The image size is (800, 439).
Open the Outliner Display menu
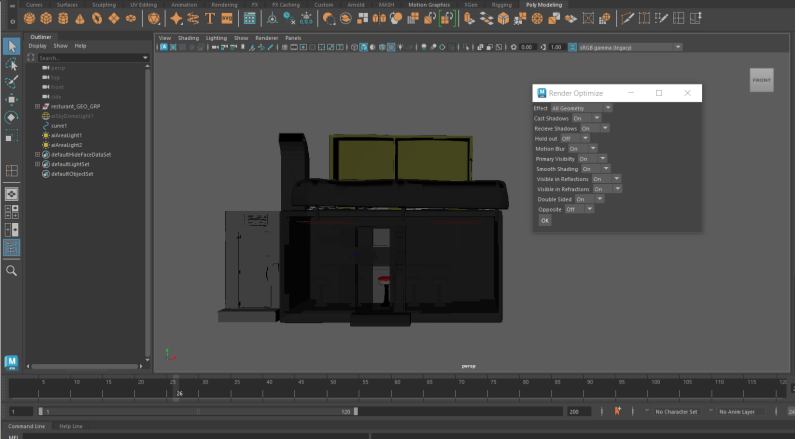point(37,46)
